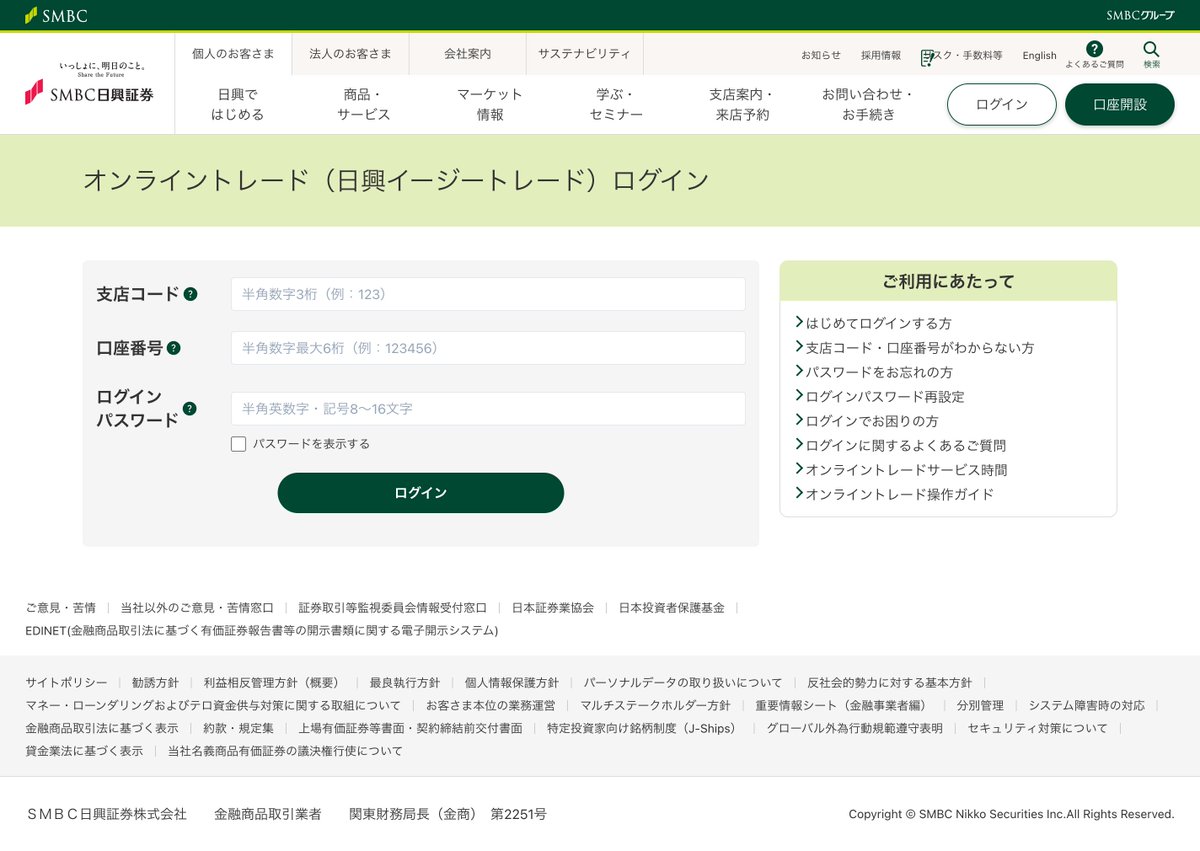Open the よくあるご質問 question mark icon
Screen dimensions: 1200x851
1094,49
